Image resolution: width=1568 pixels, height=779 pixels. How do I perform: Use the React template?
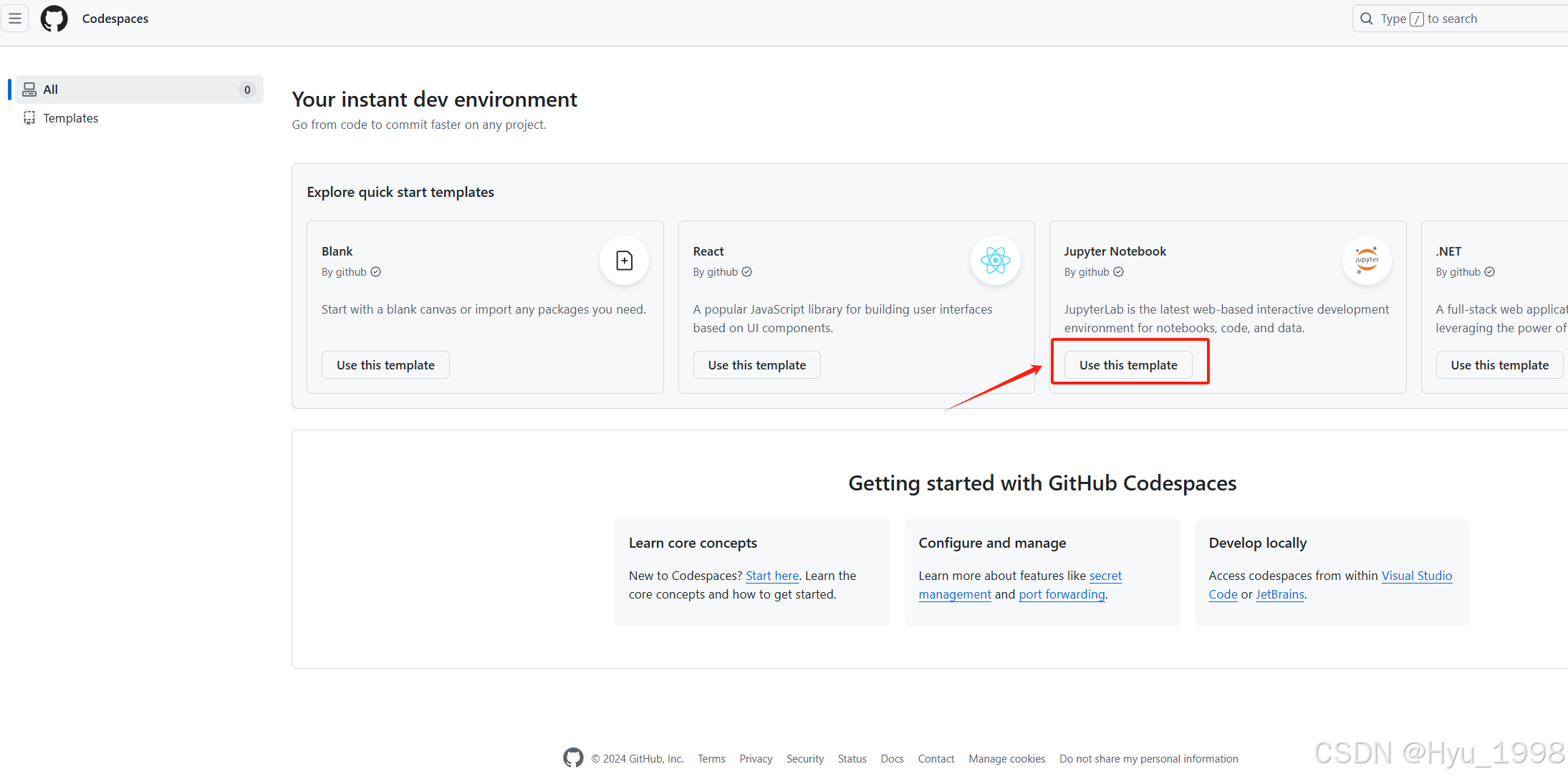coord(757,365)
